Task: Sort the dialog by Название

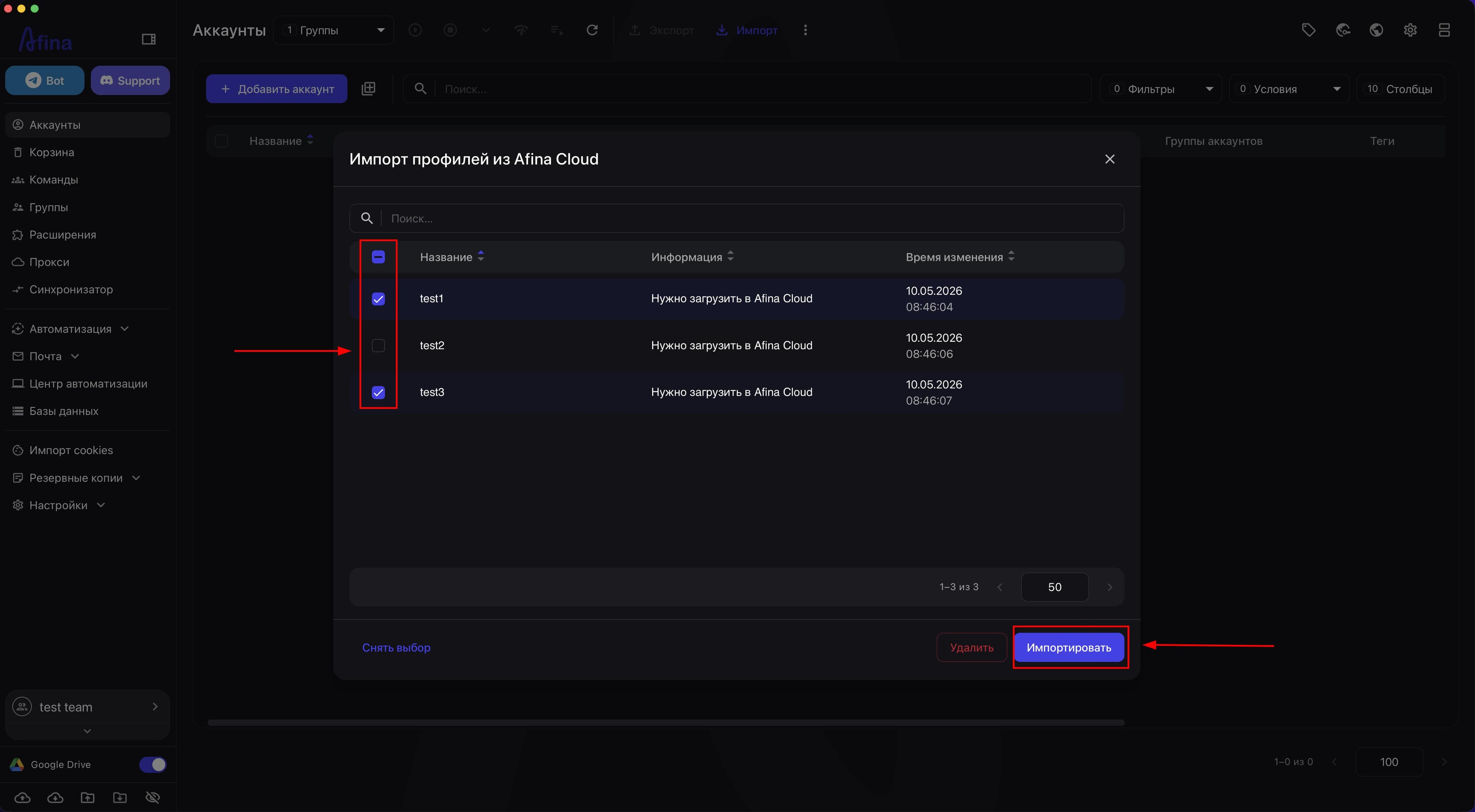Action: pos(481,256)
